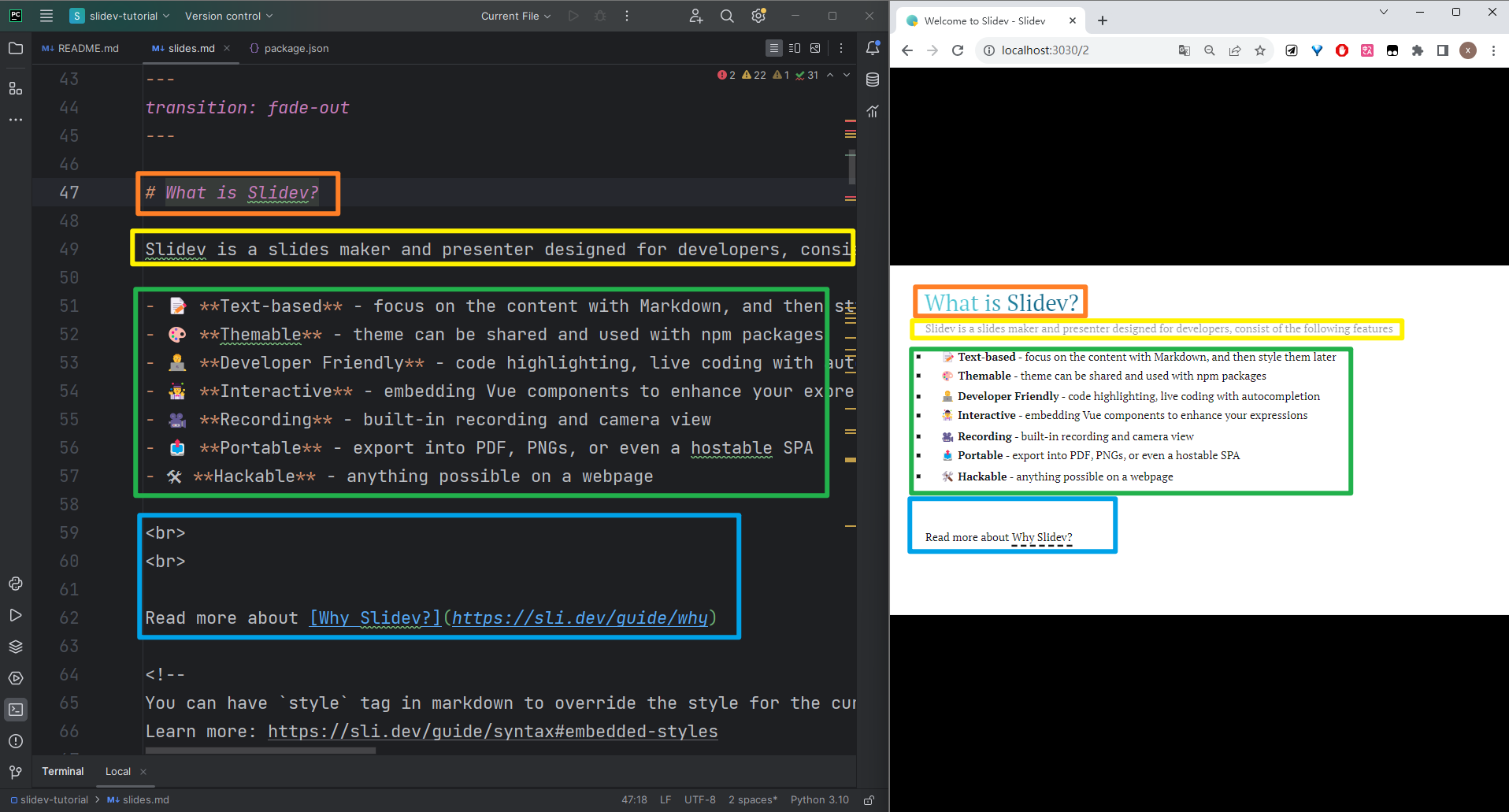1509x812 pixels.
Task: Jump to next highlighted error arrow
Action: tap(847, 76)
